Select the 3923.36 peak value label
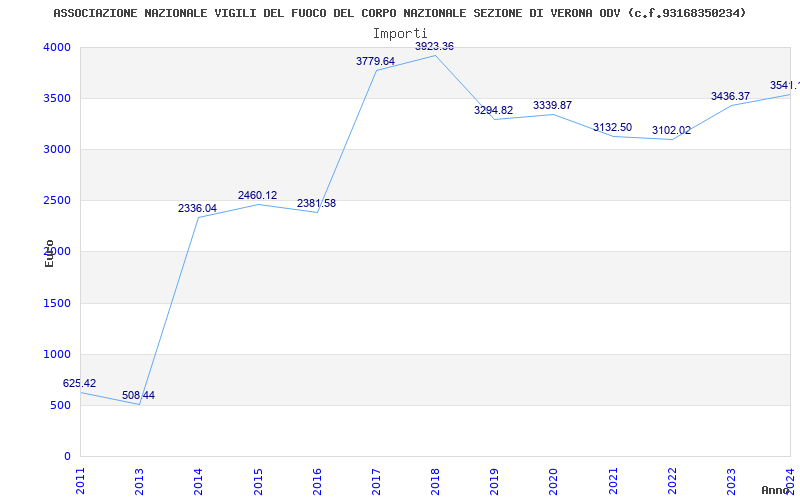 point(434,46)
